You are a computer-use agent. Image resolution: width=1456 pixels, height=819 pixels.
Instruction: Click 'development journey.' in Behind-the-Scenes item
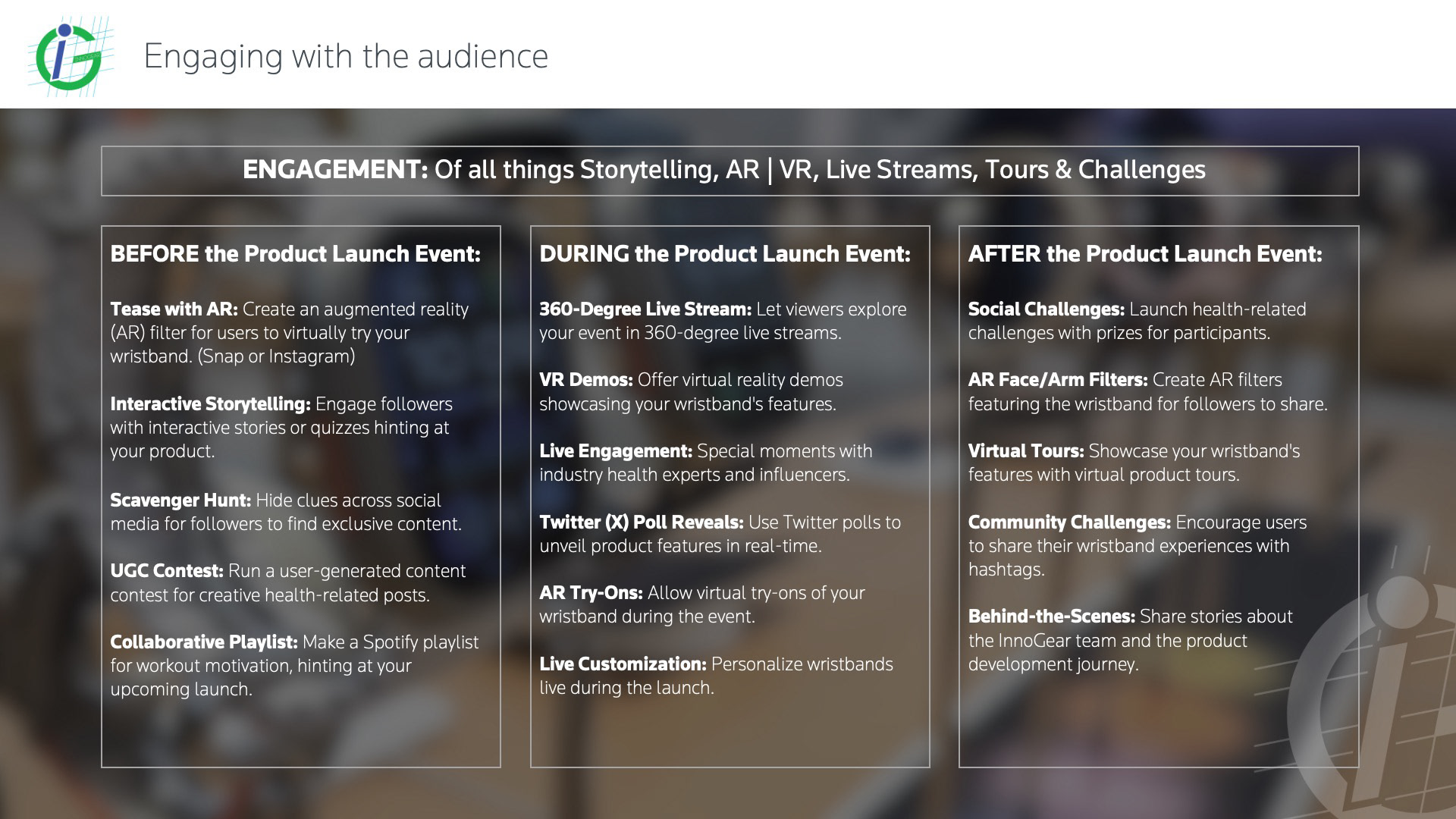point(1053,664)
